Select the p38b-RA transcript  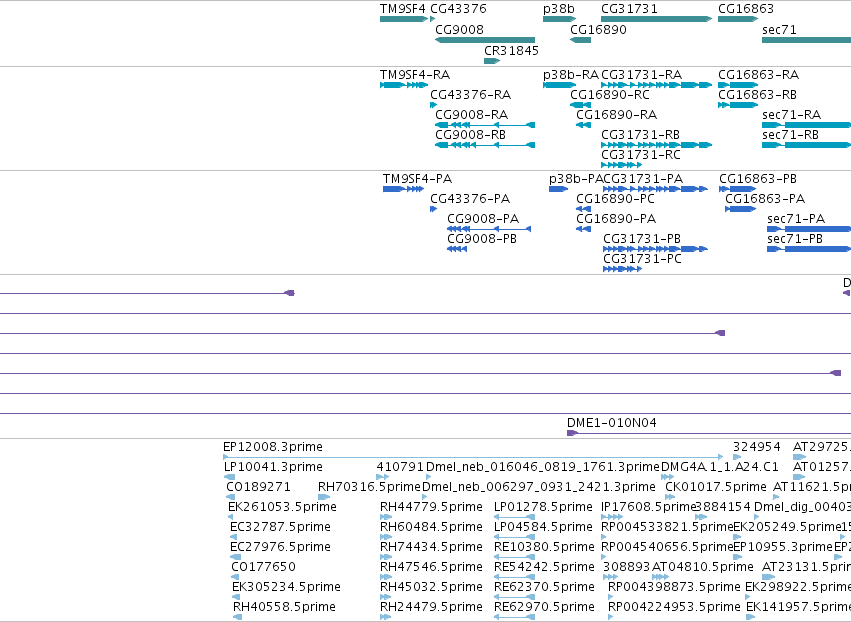(559, 85)
